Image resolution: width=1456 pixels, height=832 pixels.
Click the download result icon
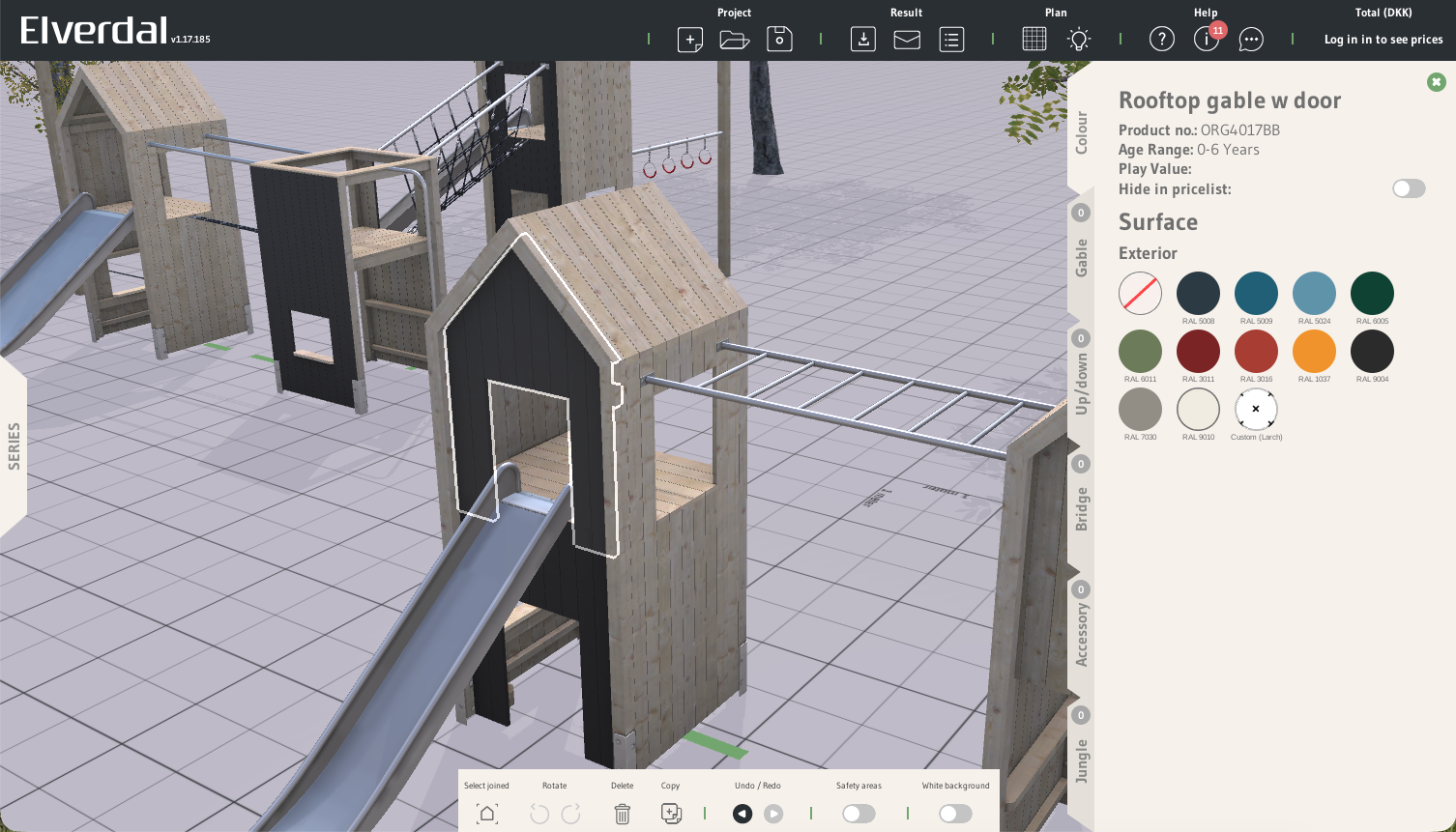pyautogui.click(x=862, y=40)
